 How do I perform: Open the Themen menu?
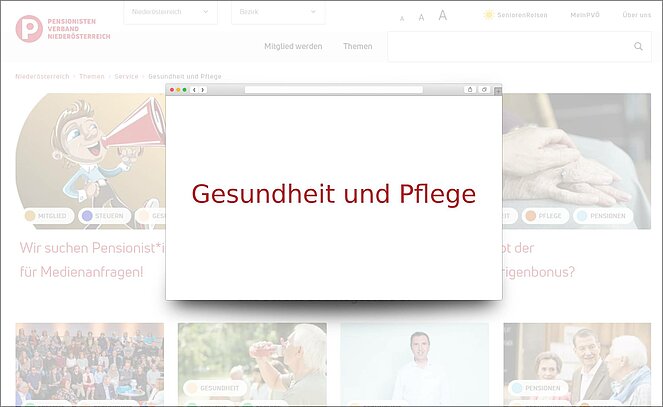coord(357,47)
